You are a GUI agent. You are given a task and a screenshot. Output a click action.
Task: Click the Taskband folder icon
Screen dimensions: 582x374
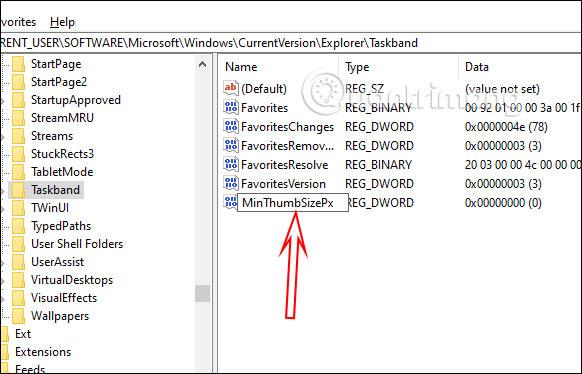tap(18, 190)
